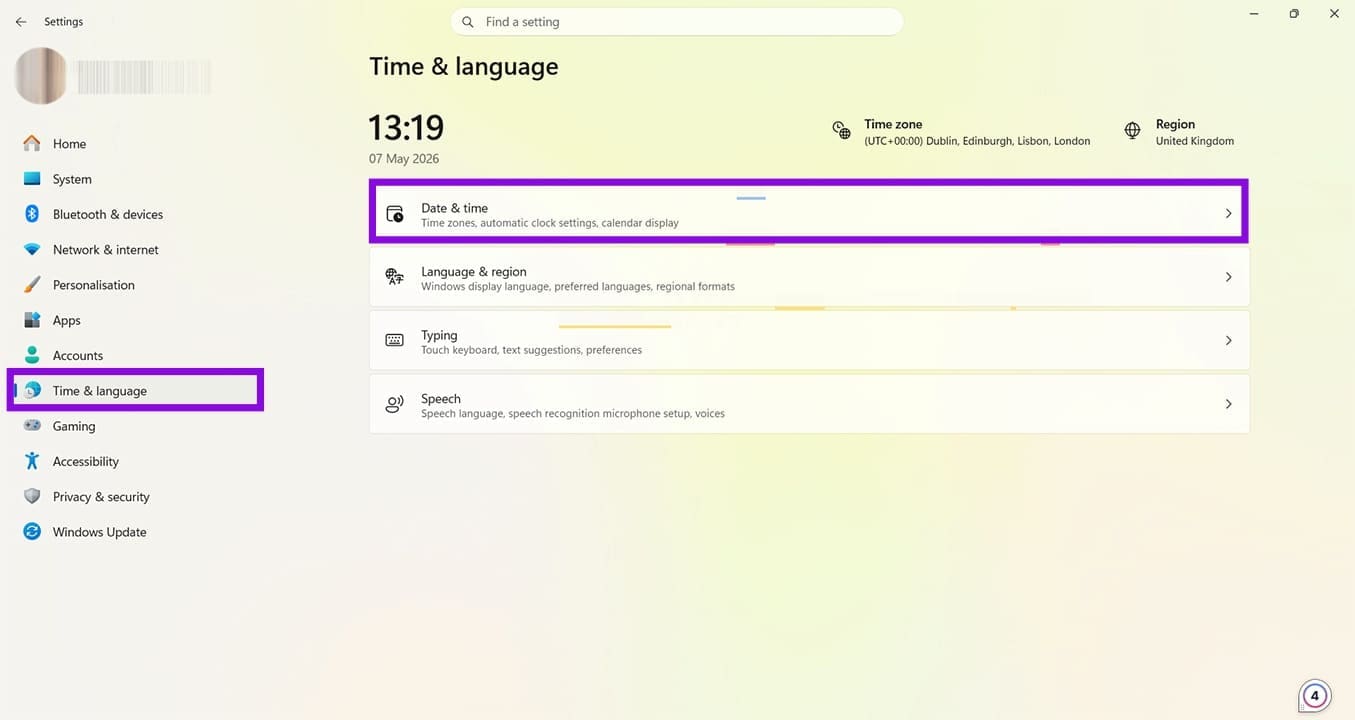Select the System monitor icon
1355x720 pixels.
click(x=32, y=179)
